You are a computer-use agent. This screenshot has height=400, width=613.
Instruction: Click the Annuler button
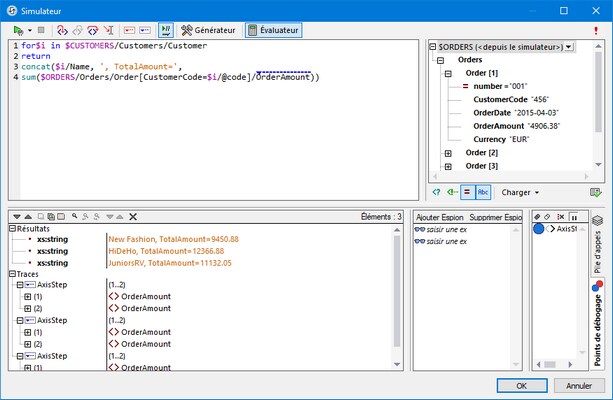point(578,385)
